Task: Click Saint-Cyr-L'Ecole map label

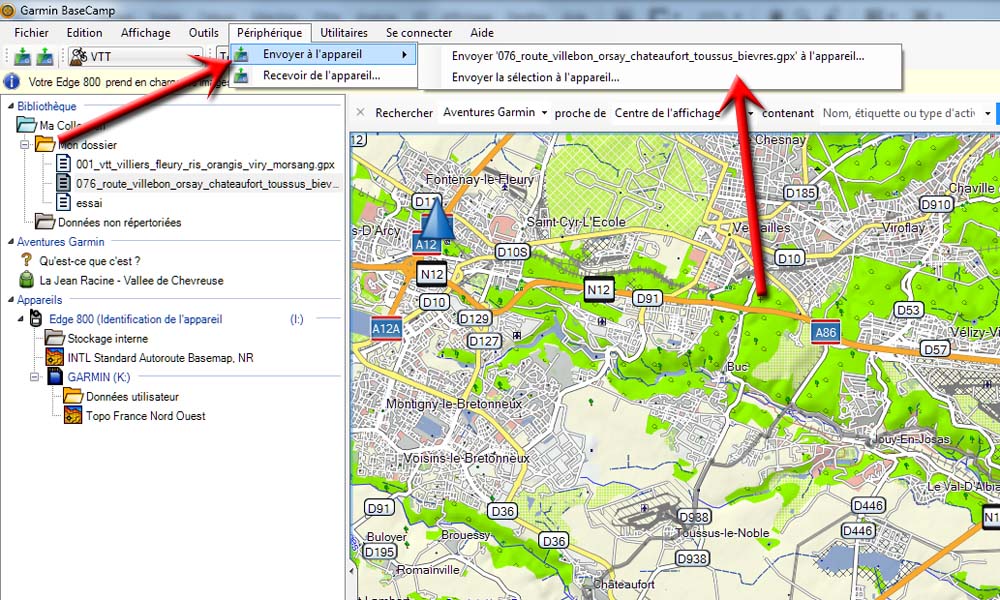Action: [x=576, y=222]
